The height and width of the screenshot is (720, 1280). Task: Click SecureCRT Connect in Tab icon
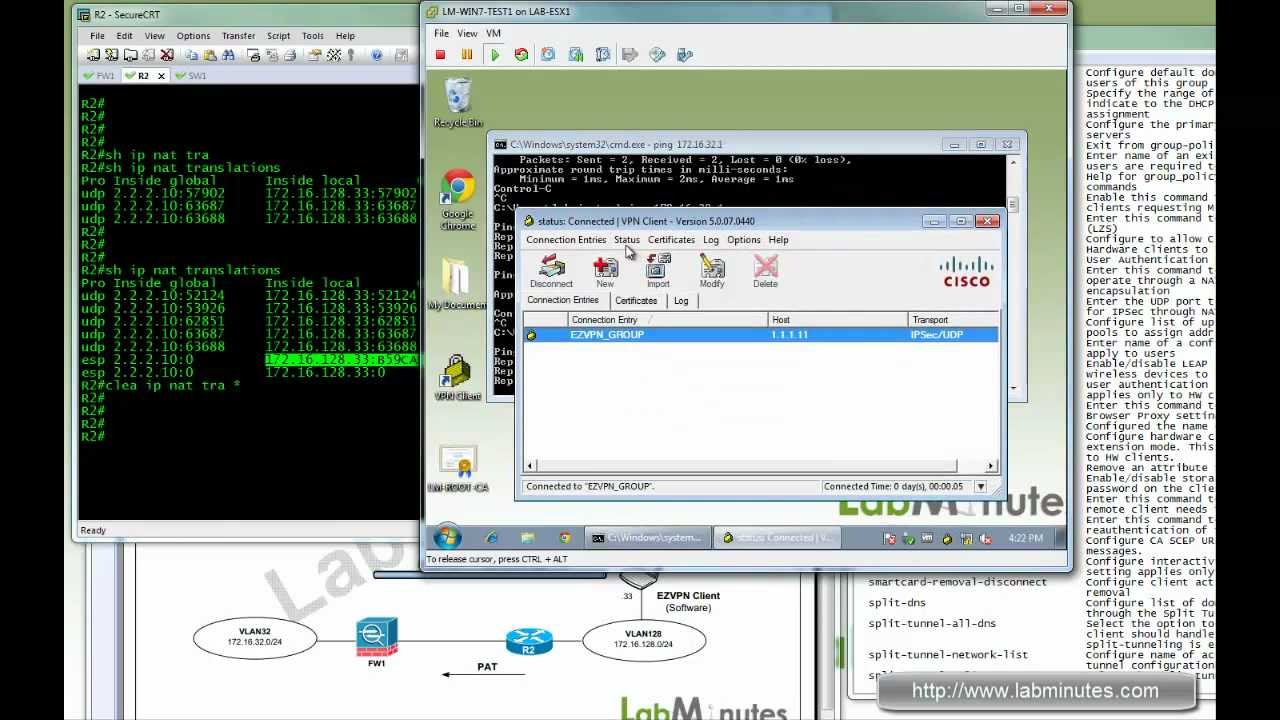(x=131, y=55)
